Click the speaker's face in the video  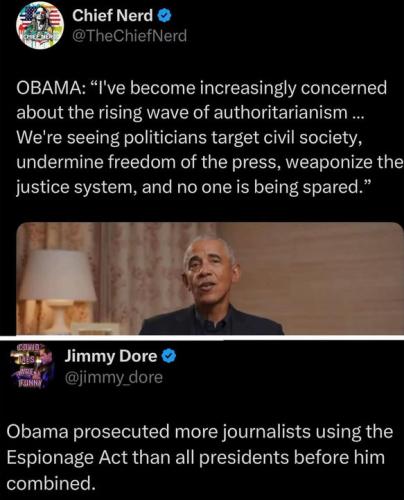(208, 270)
